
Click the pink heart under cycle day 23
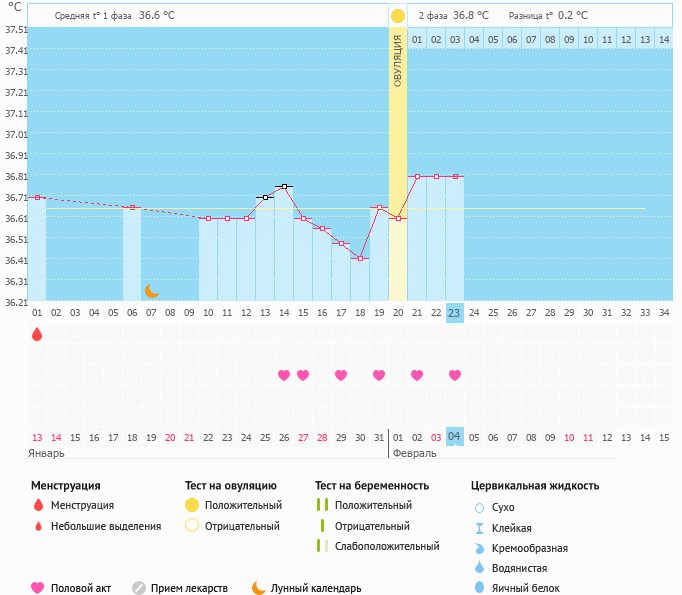455,375
